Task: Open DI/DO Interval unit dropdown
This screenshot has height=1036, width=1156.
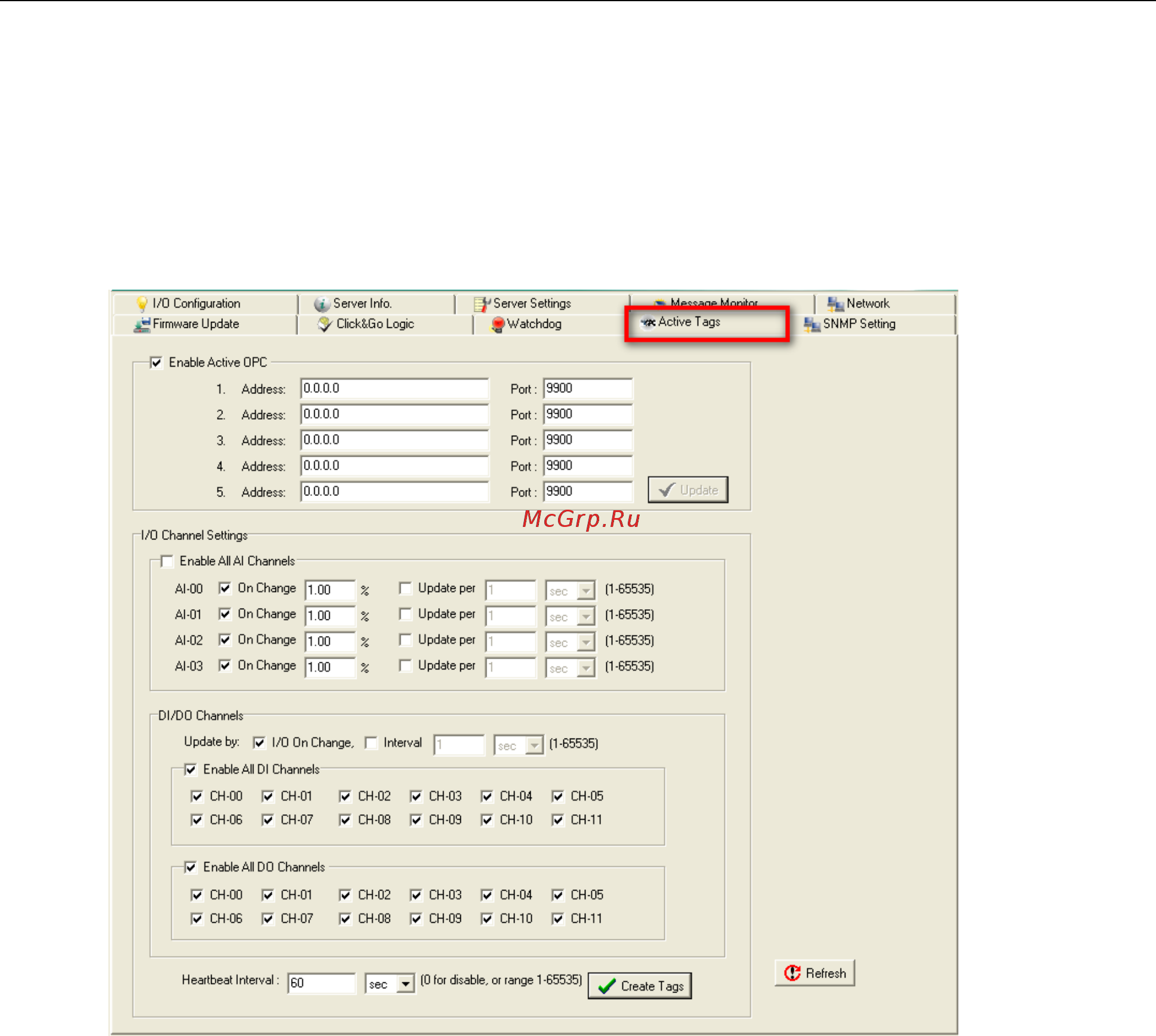Action: (534, 745)
